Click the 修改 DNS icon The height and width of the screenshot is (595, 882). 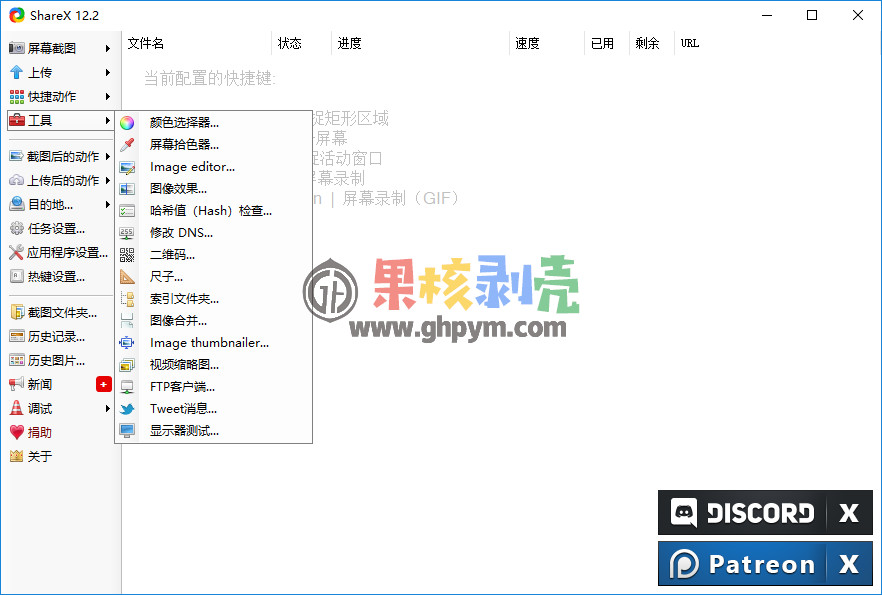click(127, 233)
